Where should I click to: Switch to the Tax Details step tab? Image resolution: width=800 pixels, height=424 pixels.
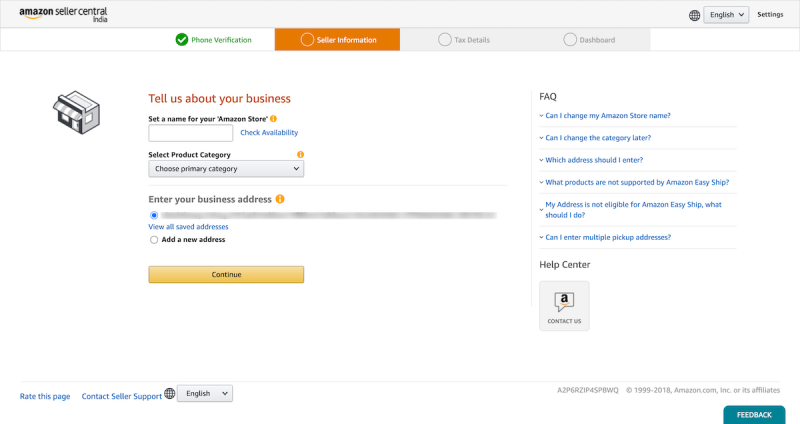pos(462,39)
